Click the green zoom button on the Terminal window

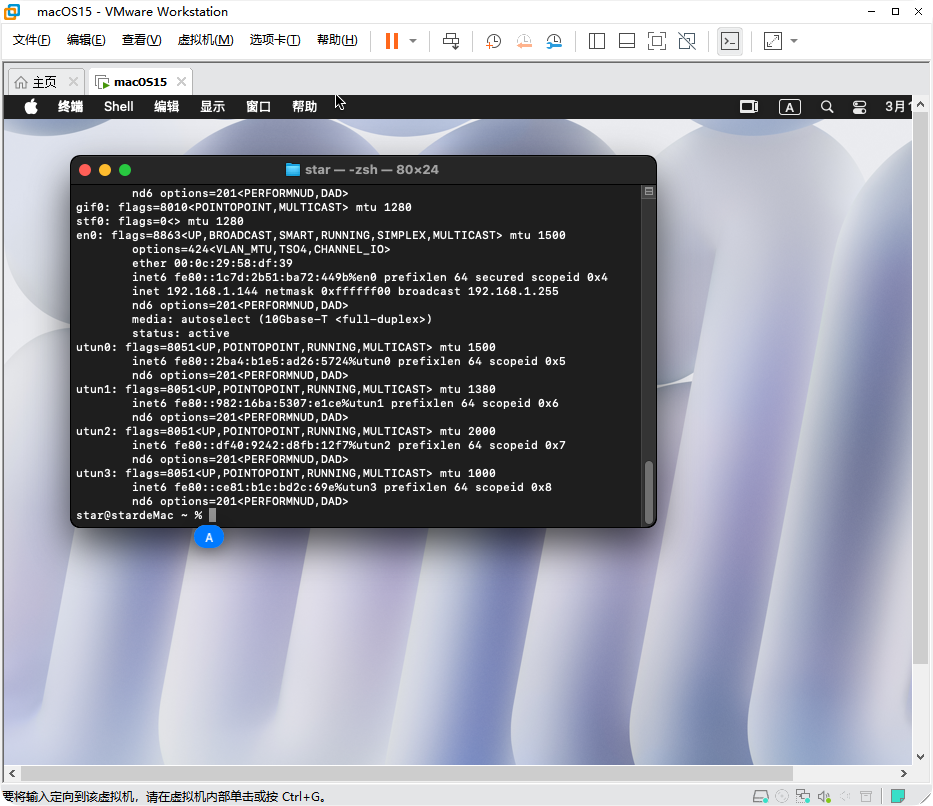(124, 170)
